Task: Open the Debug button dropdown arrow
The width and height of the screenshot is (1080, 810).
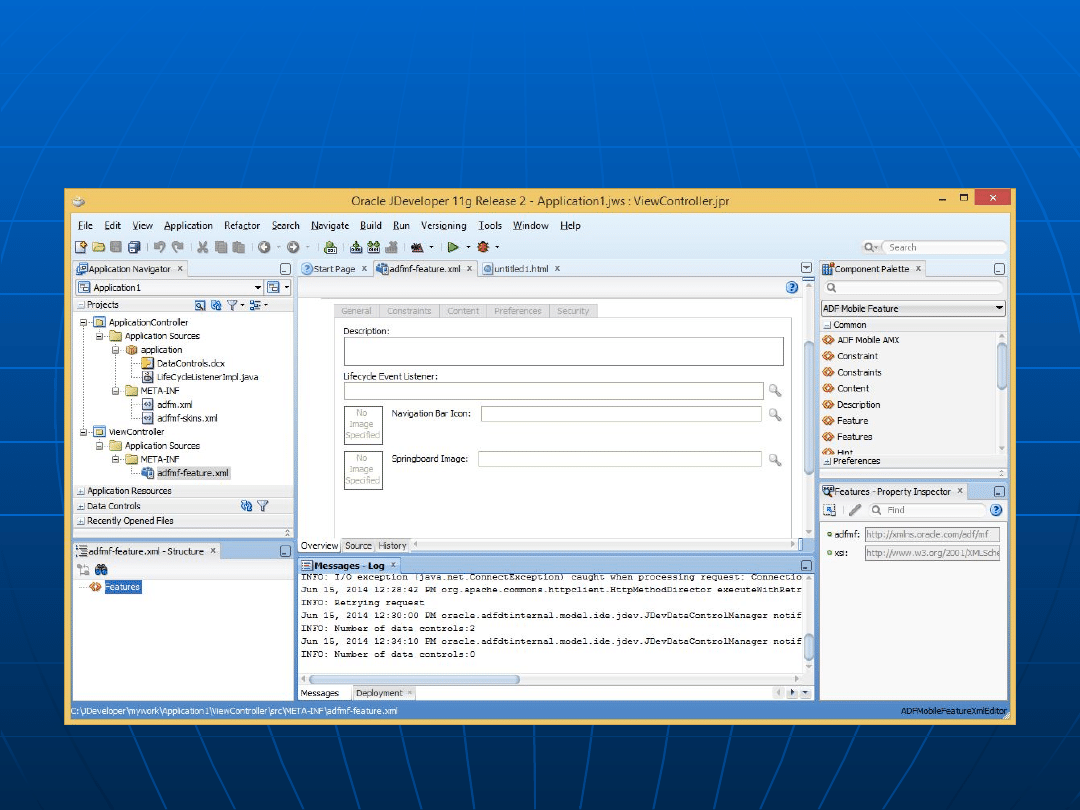Action: 497,247
